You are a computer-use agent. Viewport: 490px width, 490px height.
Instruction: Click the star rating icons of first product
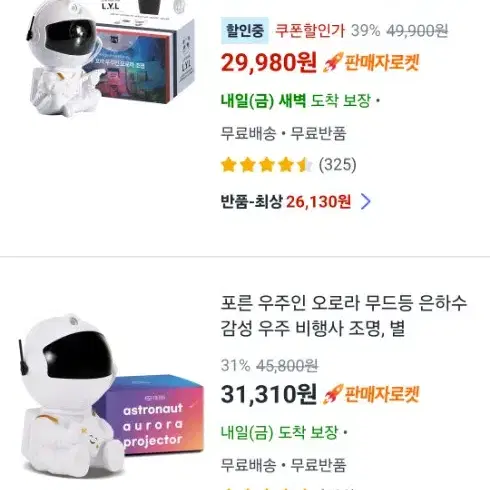pos(267,165)
